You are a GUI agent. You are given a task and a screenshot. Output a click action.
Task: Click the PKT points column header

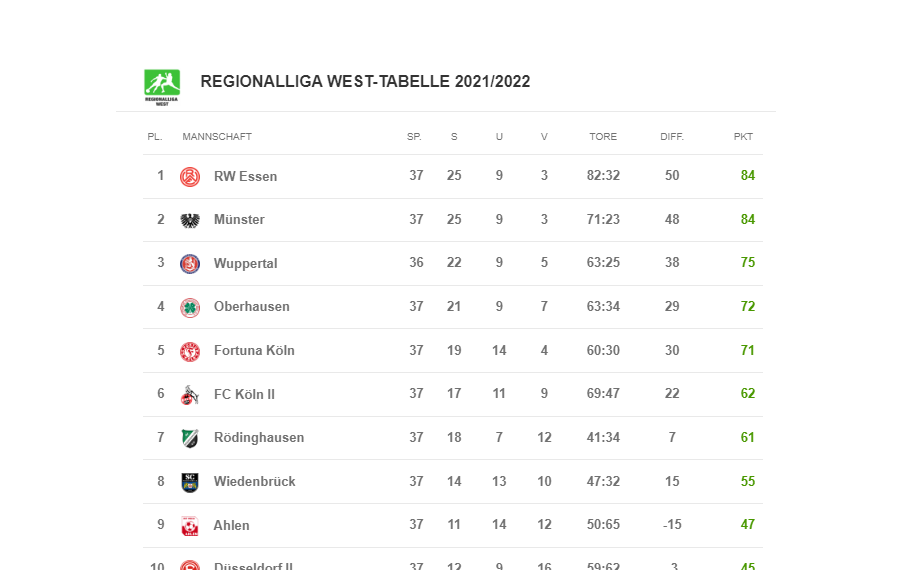click(x=743, y=137)
